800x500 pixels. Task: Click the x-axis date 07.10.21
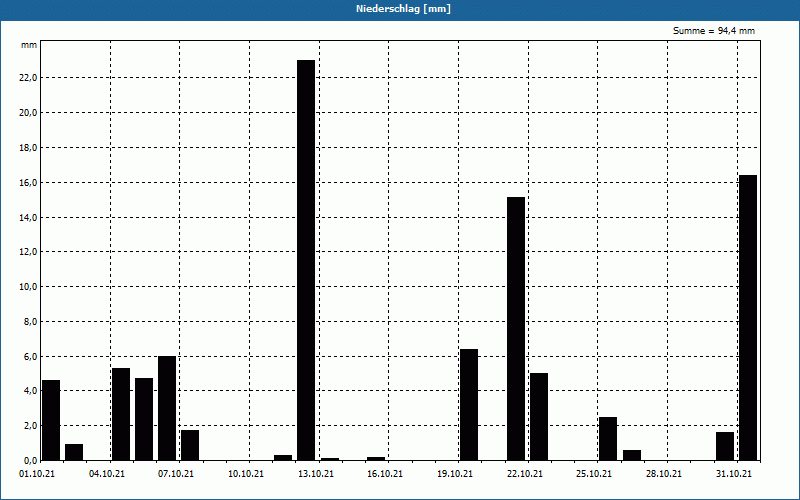[176, 474]
